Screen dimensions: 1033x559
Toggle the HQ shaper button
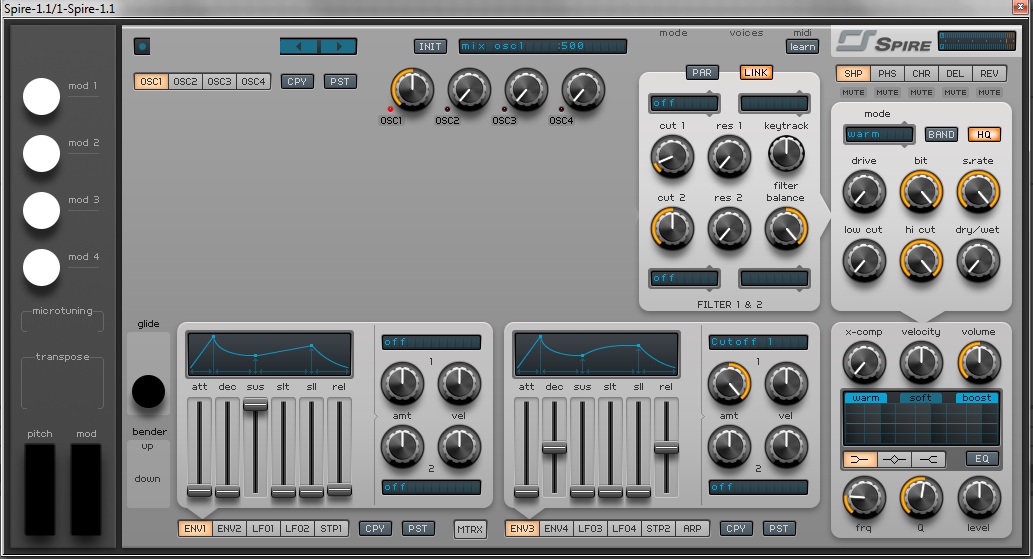point(984,134)
